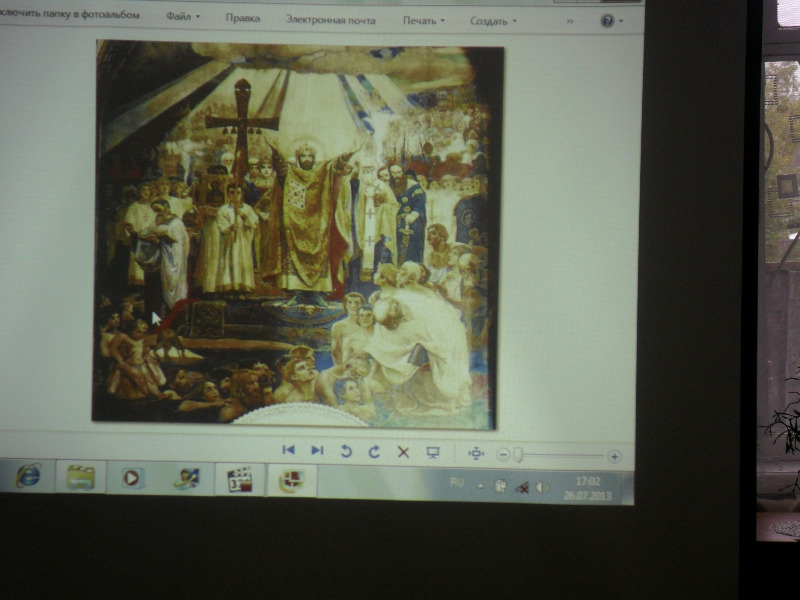Show hidden system tray icons
Screen dimensions: 800x600
coord(480,486)
